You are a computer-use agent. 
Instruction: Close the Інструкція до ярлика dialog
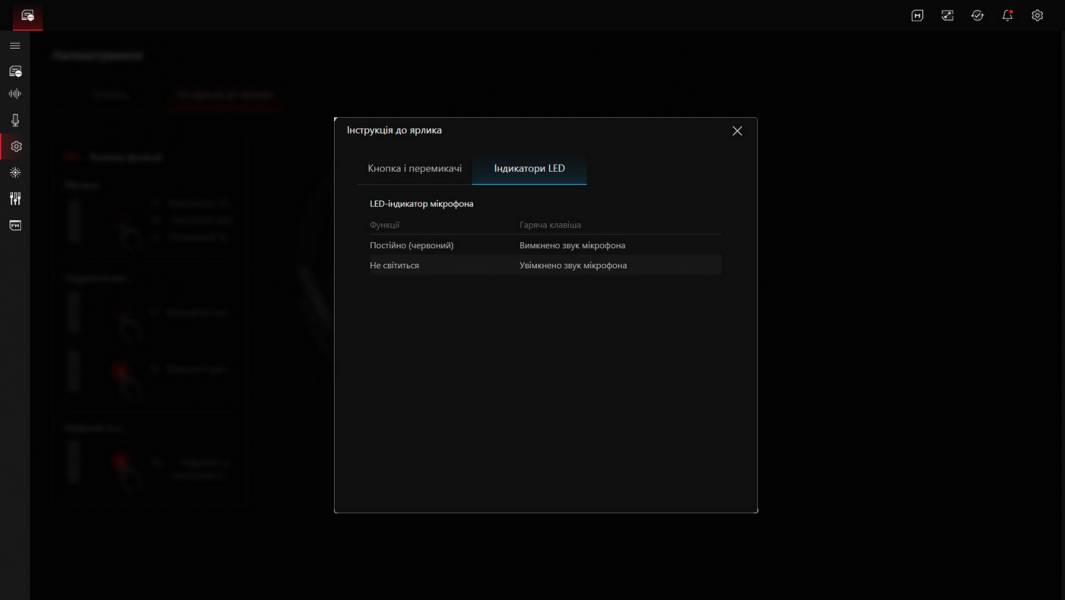pos(737,131)
